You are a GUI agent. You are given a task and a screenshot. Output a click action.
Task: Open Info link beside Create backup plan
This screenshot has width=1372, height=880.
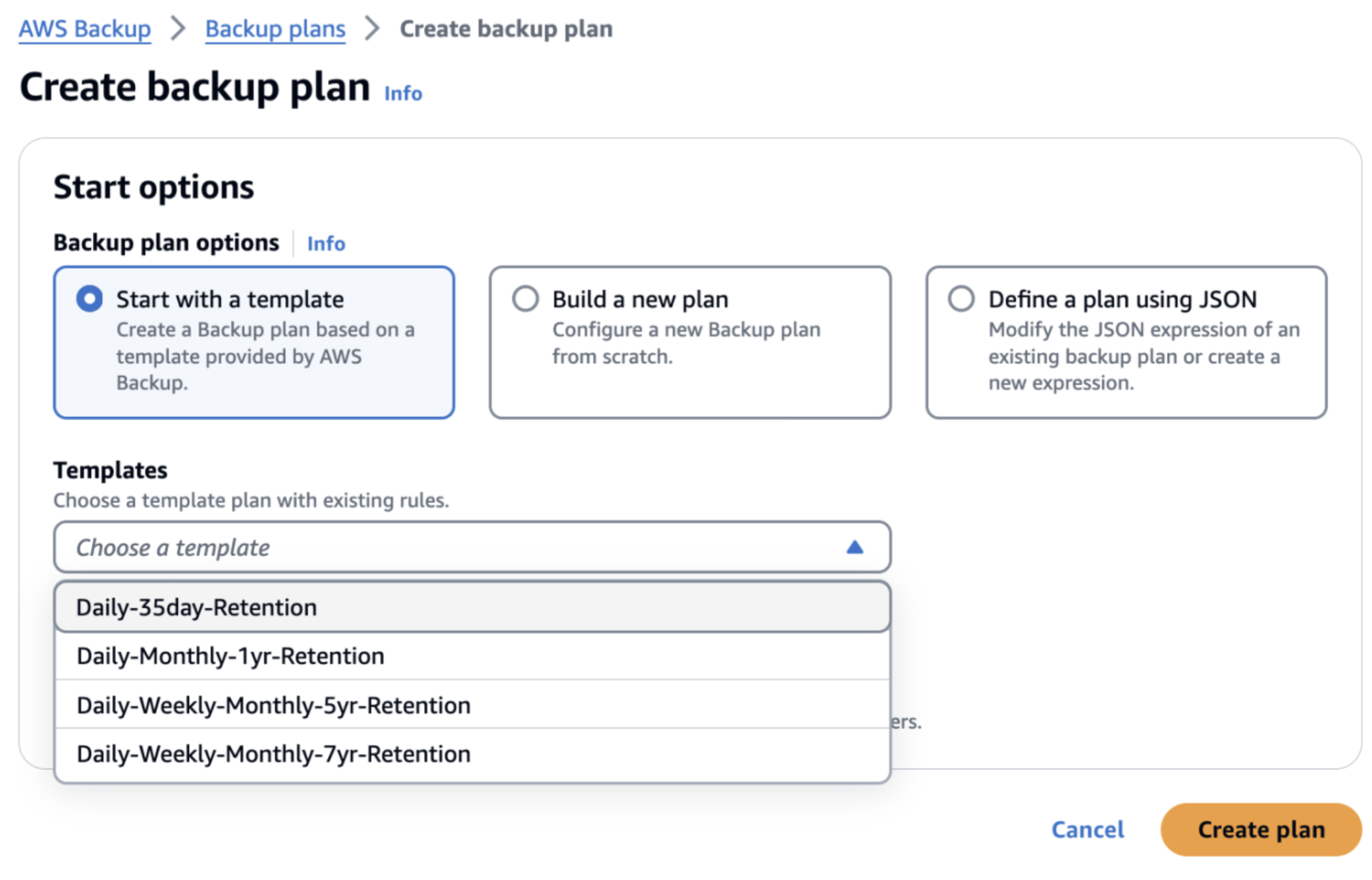[x=403, y=94]
